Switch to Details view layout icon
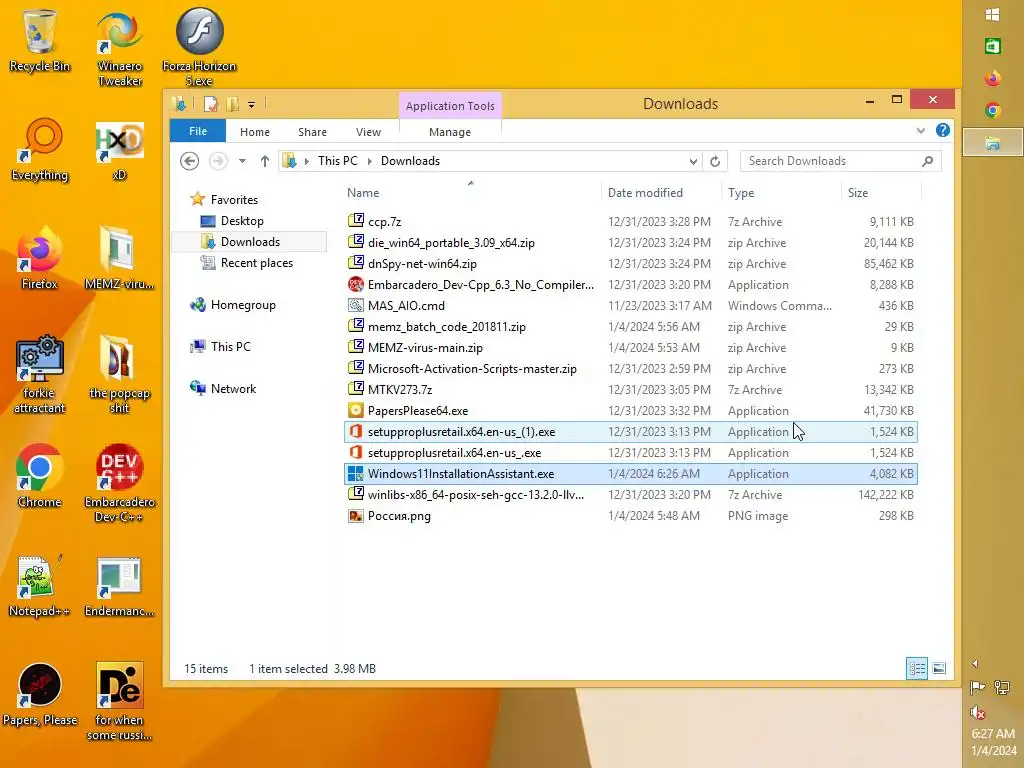The width and height of the screenshot is (1024, 768). click(917, 668)
